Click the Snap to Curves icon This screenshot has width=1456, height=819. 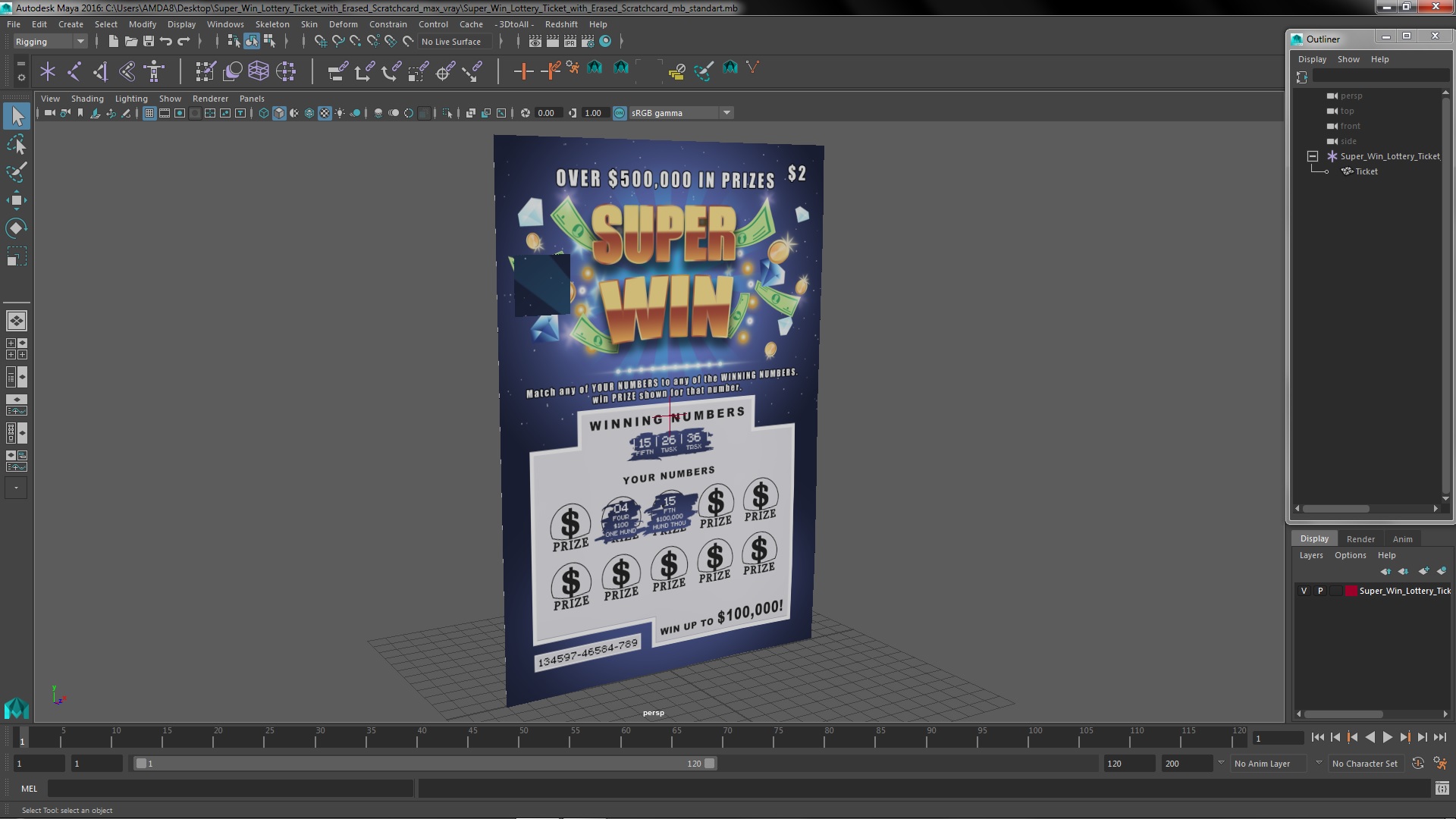pyautogui.click(x=338, y=42)
